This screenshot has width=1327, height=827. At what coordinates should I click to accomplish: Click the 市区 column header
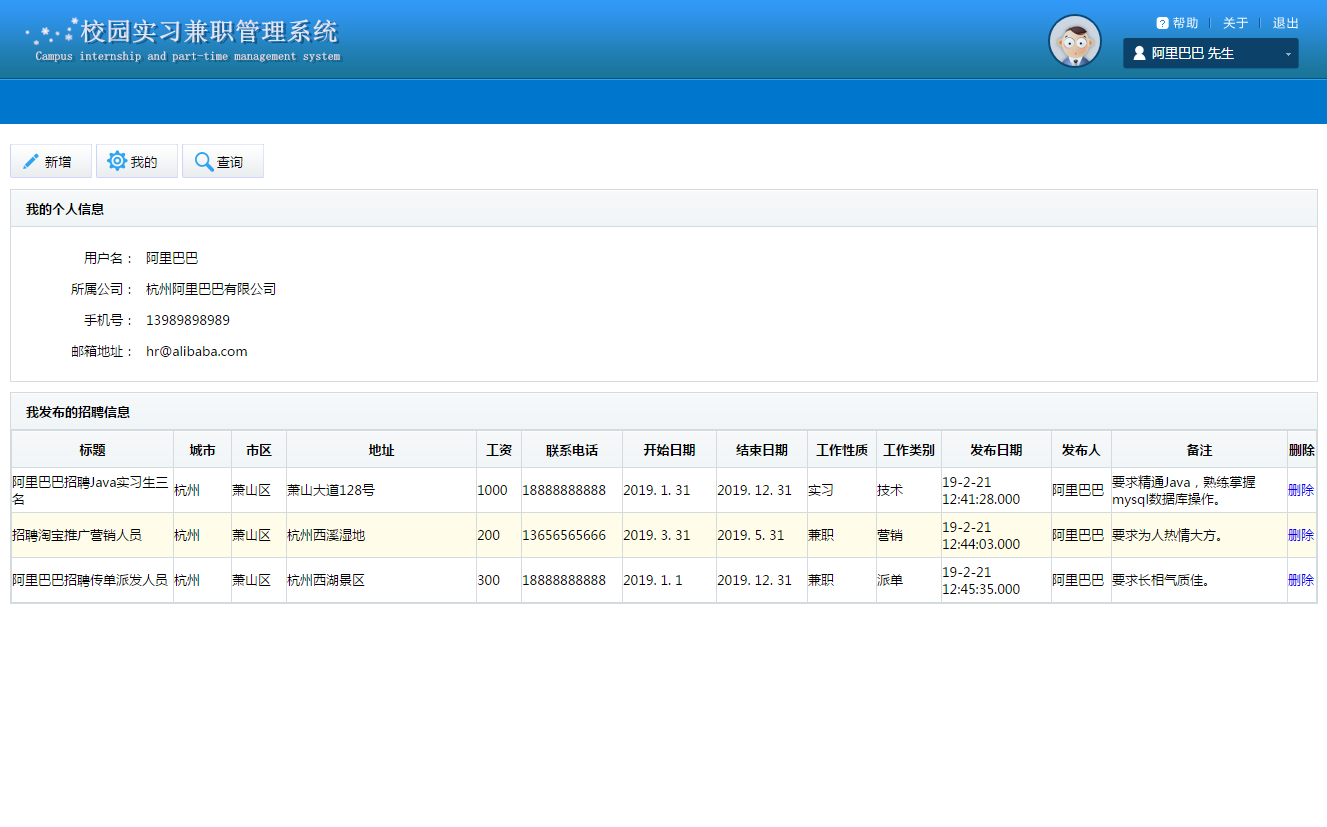pyautogui.click(x=259, y=450)
